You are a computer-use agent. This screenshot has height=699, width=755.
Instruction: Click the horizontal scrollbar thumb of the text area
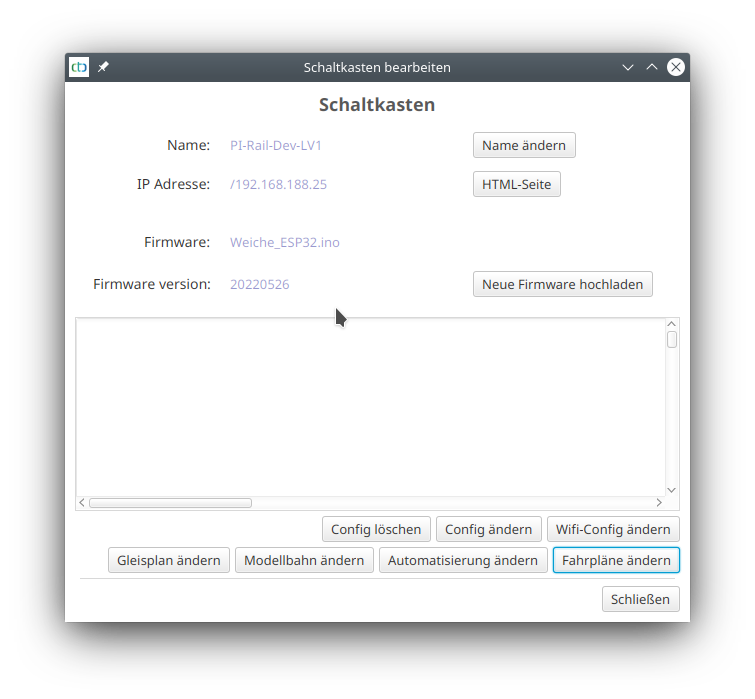point(170,503)
